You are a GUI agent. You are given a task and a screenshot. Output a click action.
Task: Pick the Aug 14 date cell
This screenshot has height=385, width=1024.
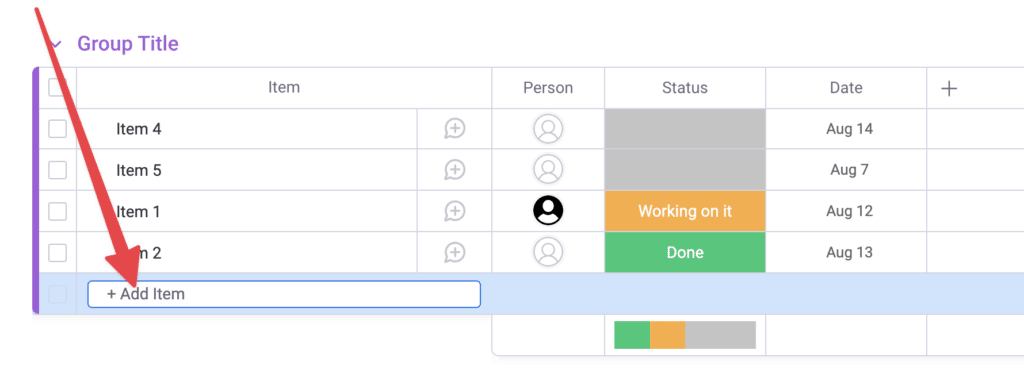[x=849, y=129]
